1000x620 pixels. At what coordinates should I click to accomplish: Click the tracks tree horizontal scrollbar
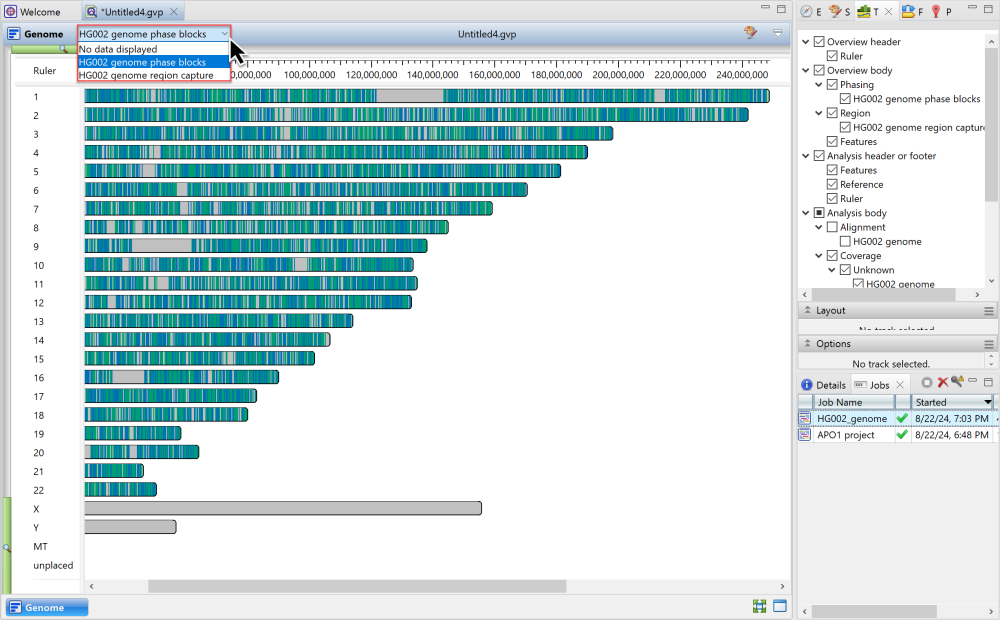(883, 295)
